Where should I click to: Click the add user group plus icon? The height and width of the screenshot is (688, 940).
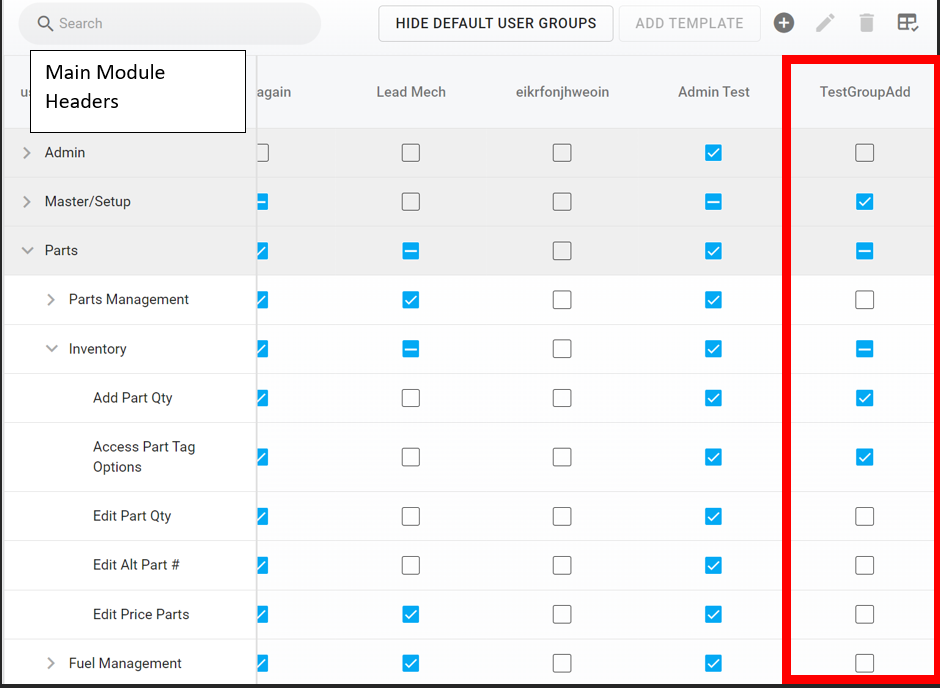click(784, 23)
